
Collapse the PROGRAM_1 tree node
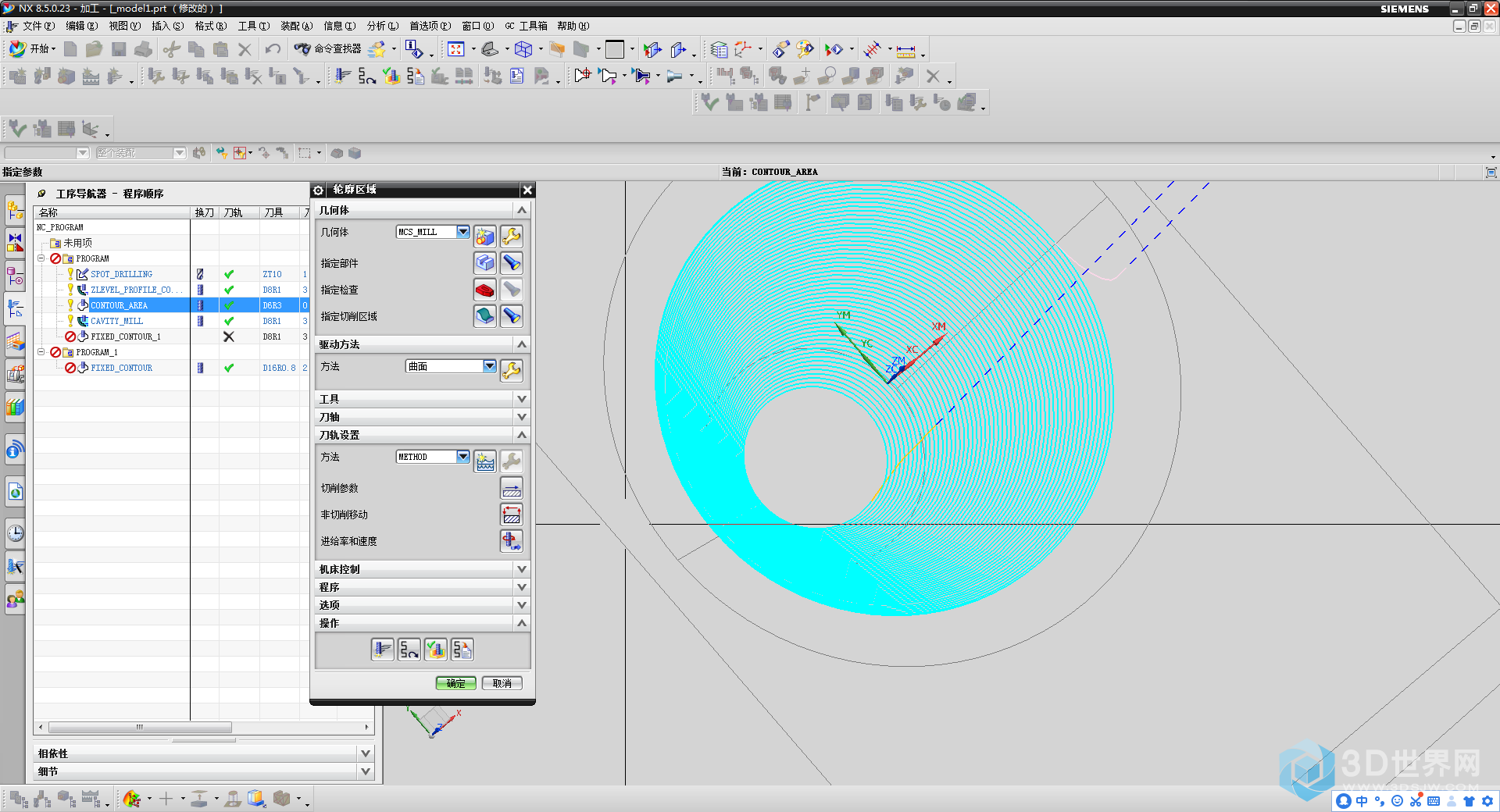[41, 352]
